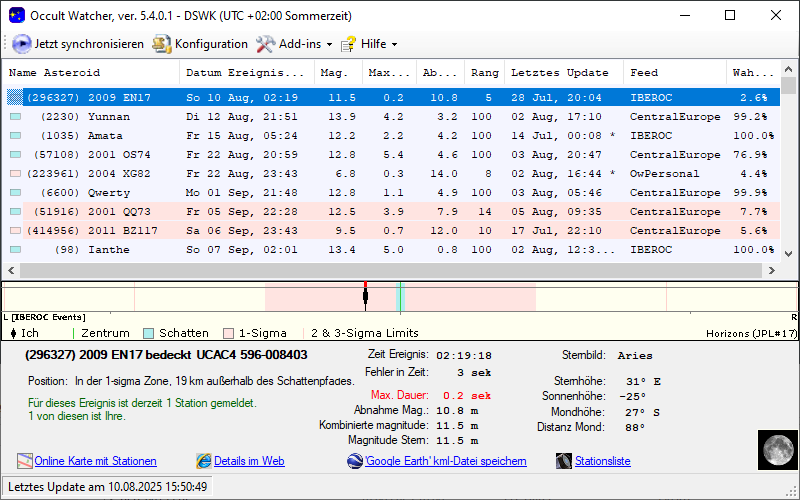Open Konfiguration via its toolbar icon

tap(162, 44)
